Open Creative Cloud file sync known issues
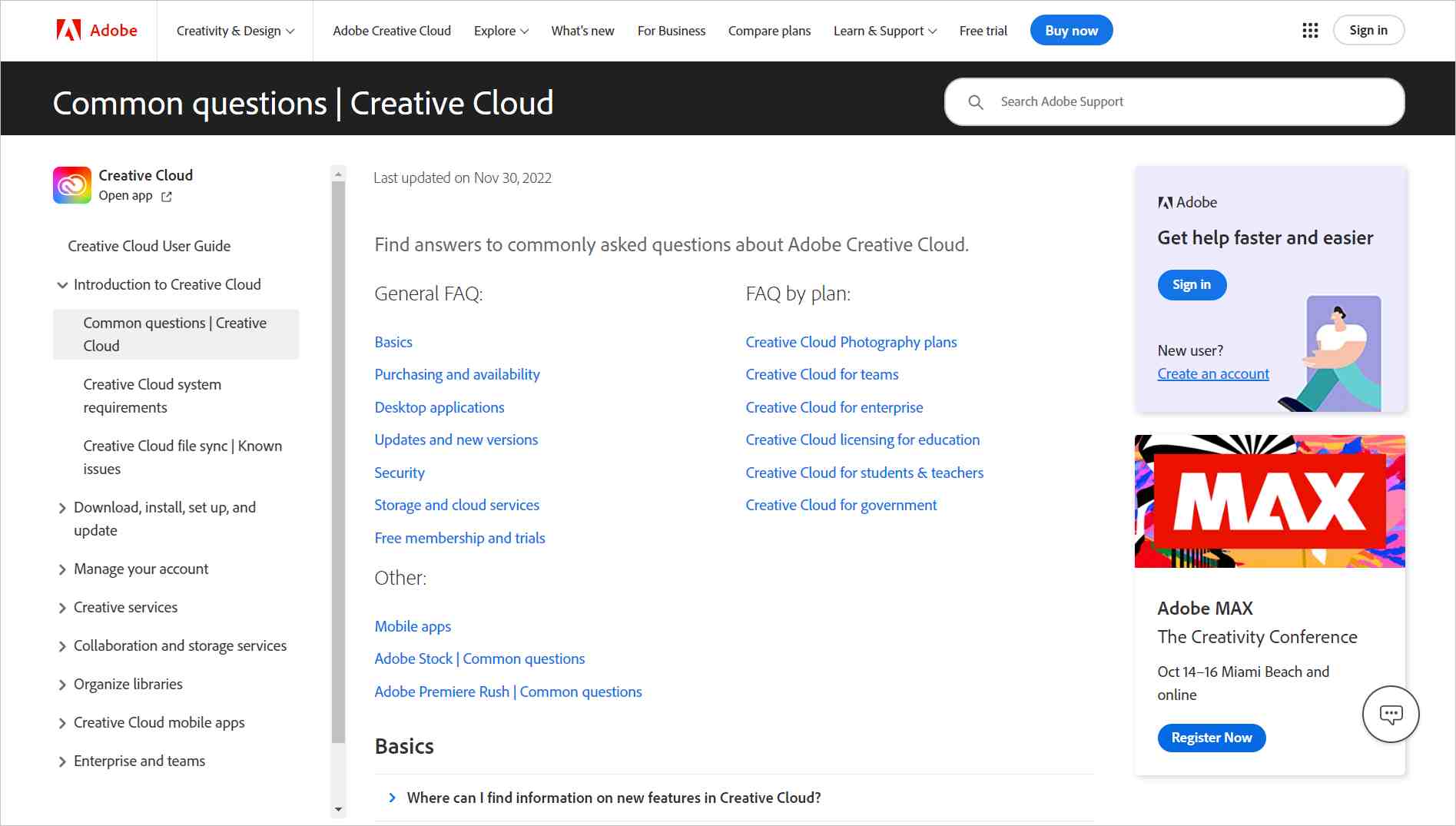 (x=182, y=457)
